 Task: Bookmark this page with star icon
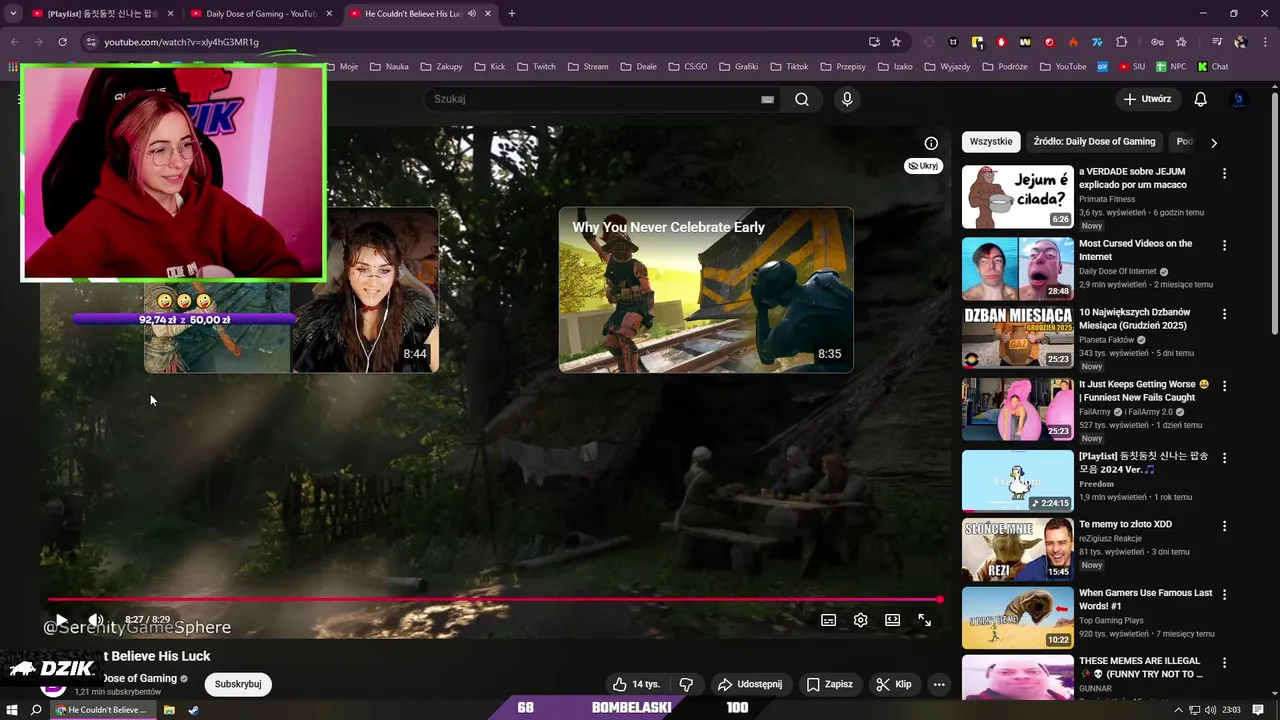[x=896, y=42]
